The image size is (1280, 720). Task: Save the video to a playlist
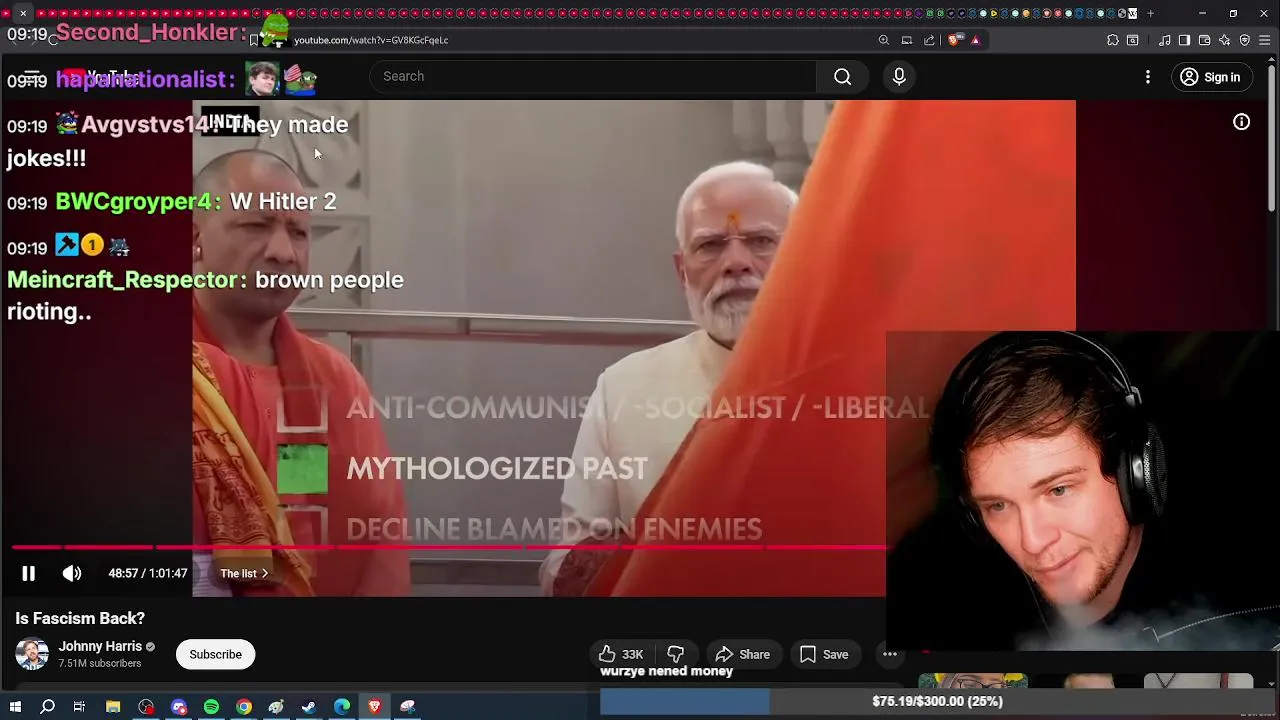click(x=824, y=654)
